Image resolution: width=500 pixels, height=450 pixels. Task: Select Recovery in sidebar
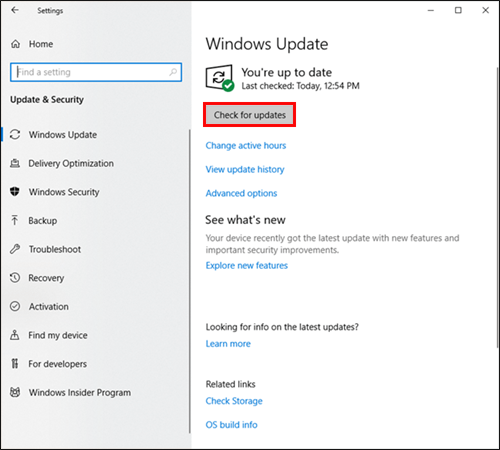46,278
